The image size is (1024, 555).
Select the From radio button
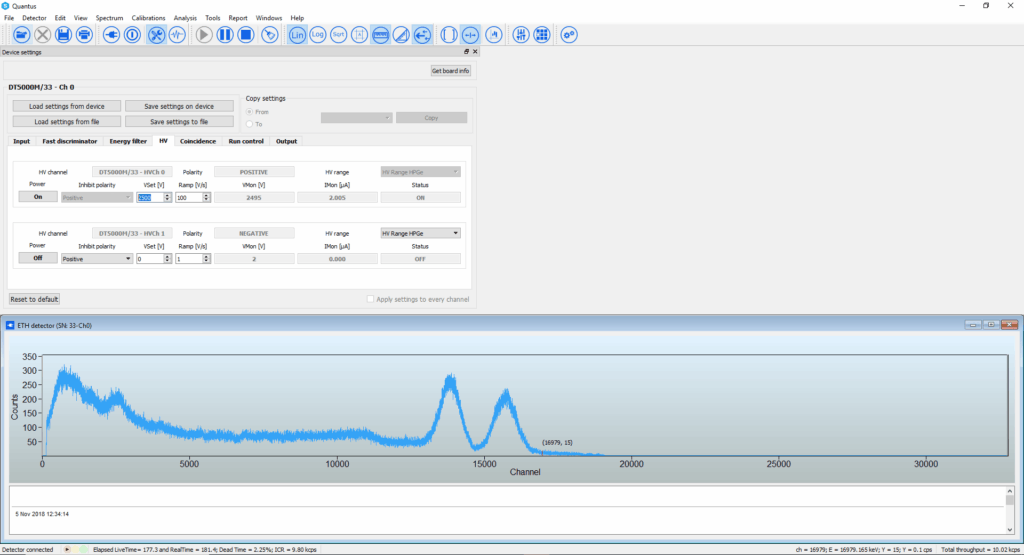pos(249,112)
